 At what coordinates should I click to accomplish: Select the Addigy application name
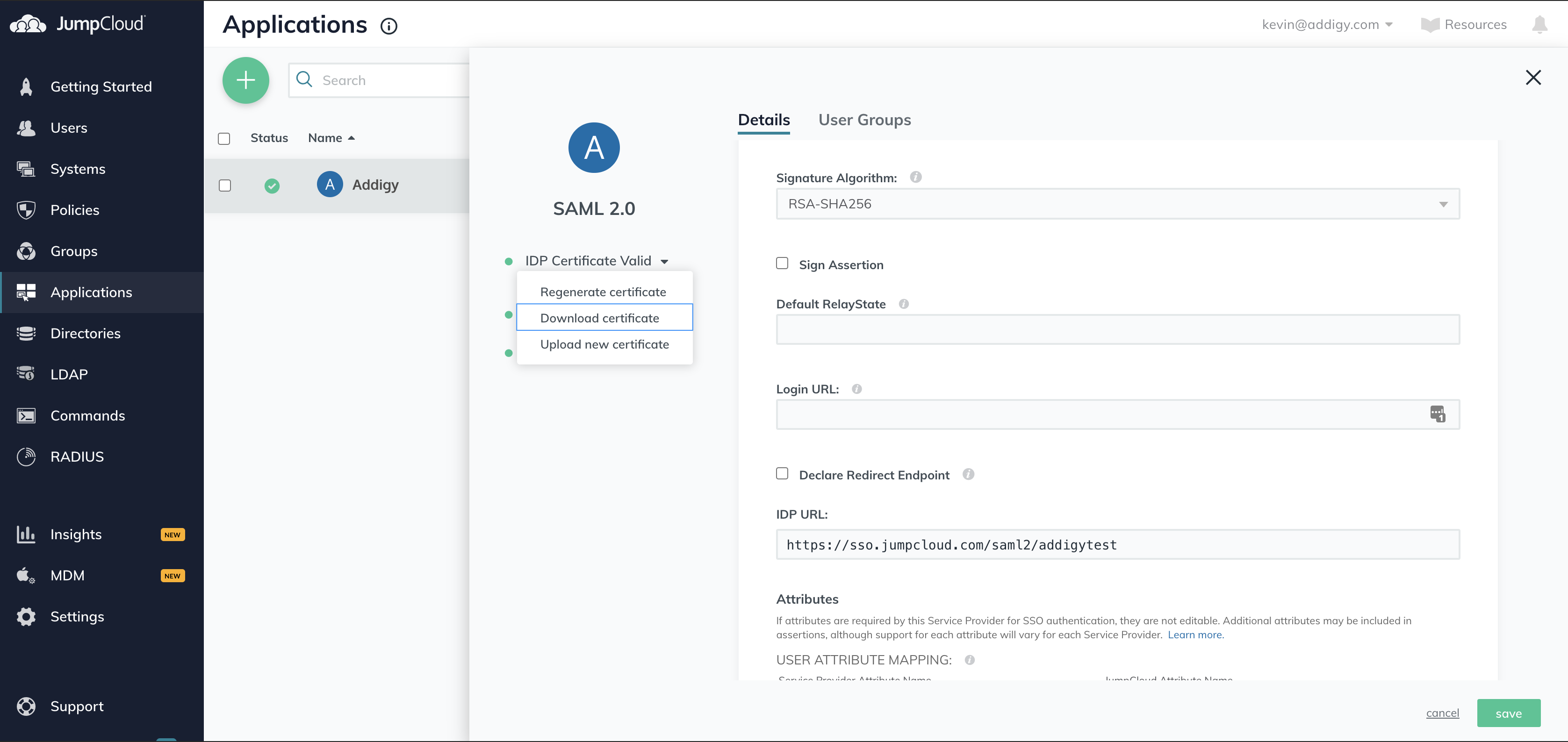375,185
